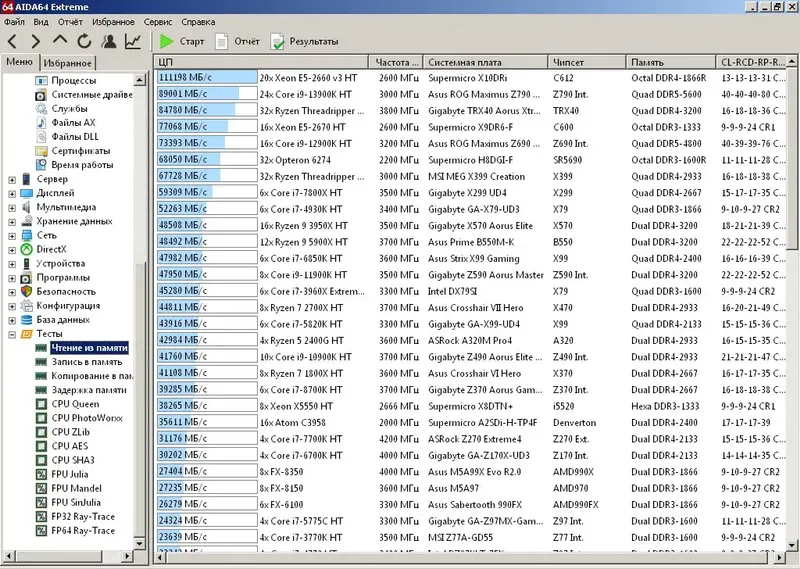Expand the Сеть tree node

pos(12,236)
